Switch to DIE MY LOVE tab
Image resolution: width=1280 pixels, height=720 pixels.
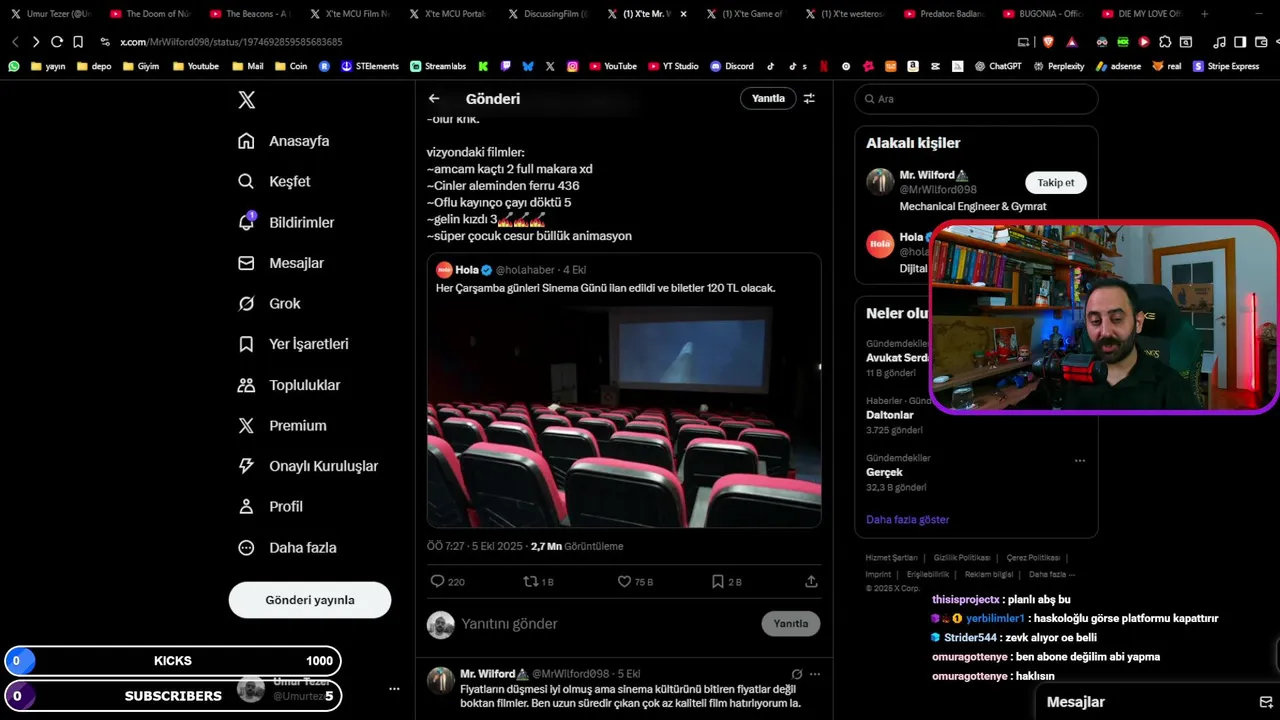pyautogui.click(x=1143, y=14)
